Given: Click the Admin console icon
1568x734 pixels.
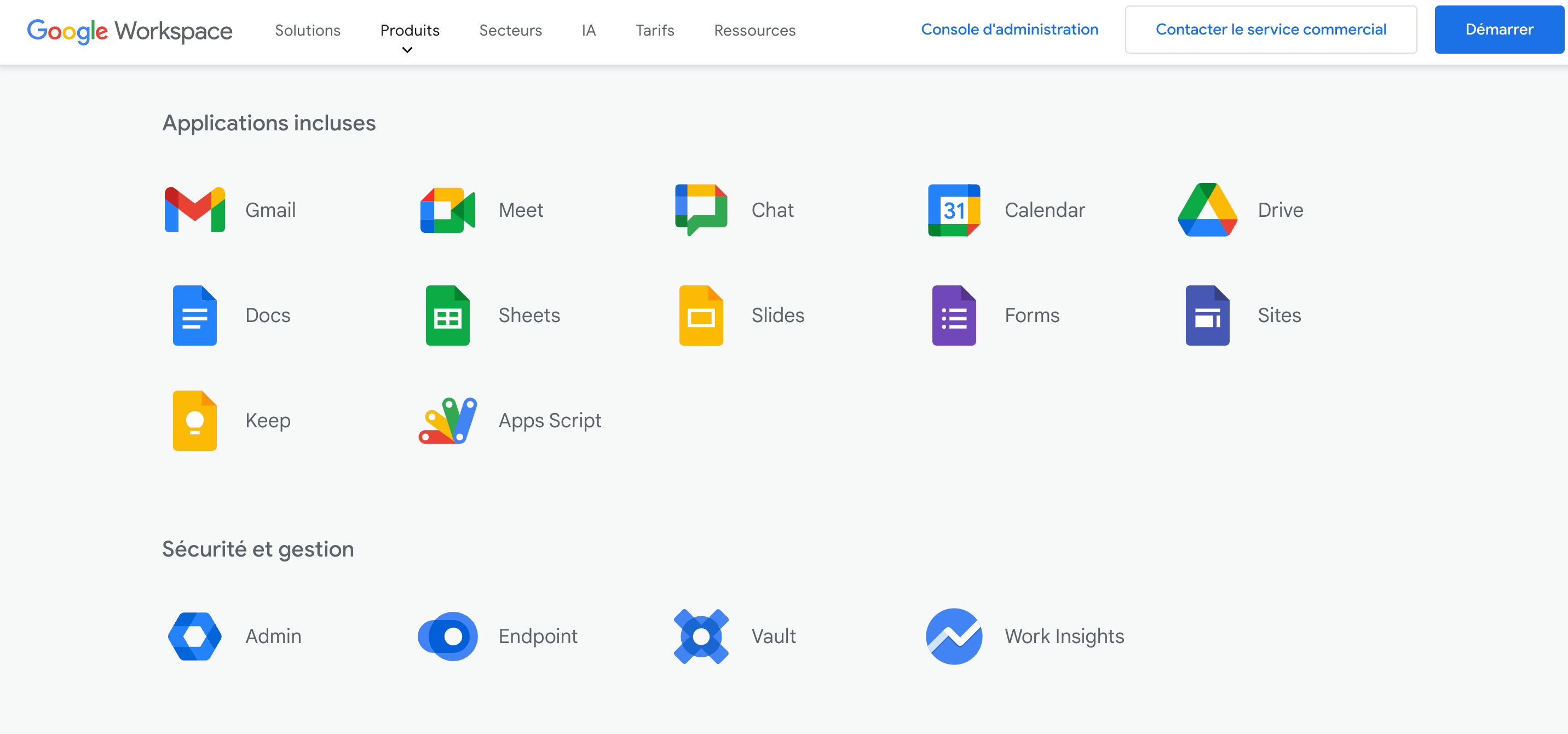Looking at the screenshot, I should point(195,636).
